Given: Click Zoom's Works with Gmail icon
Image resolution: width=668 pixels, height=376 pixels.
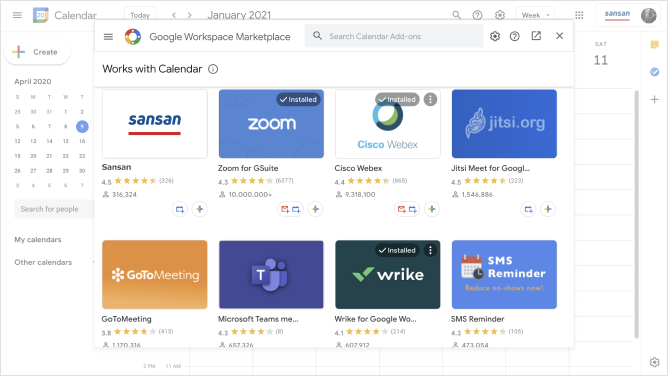Looking at the screenshot, I should 285,209.
